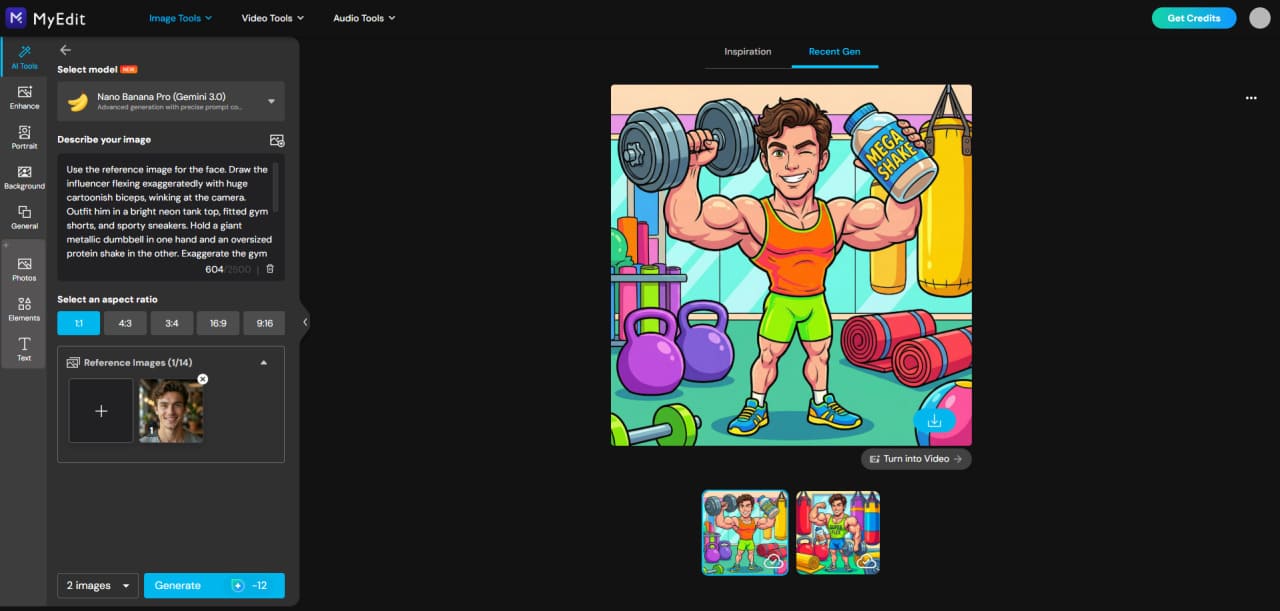The height and width of the screenshot is (611, 1280).
Task: Click the large generated cartoon image
Action: pos(791,265)
